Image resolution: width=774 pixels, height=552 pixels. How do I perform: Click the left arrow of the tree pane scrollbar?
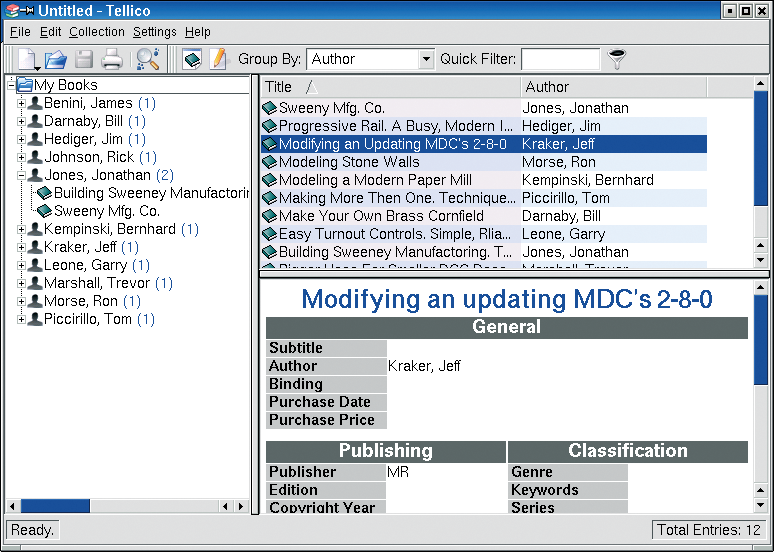click(12, 506)
